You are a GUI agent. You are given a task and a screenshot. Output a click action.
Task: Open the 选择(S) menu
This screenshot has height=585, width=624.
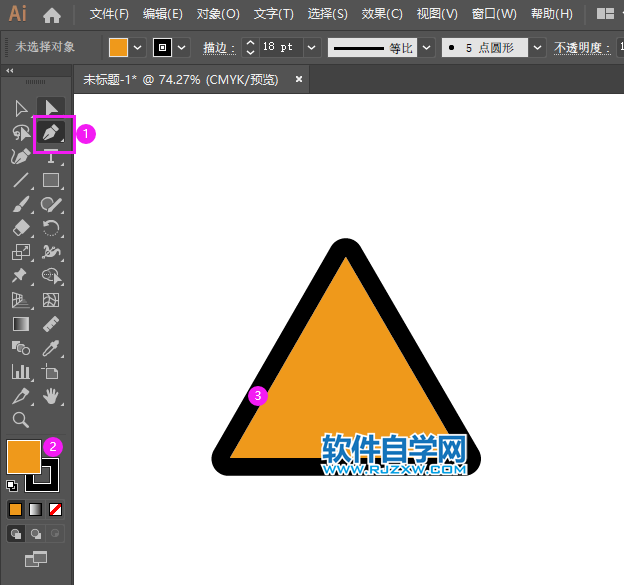click(328, 14)
